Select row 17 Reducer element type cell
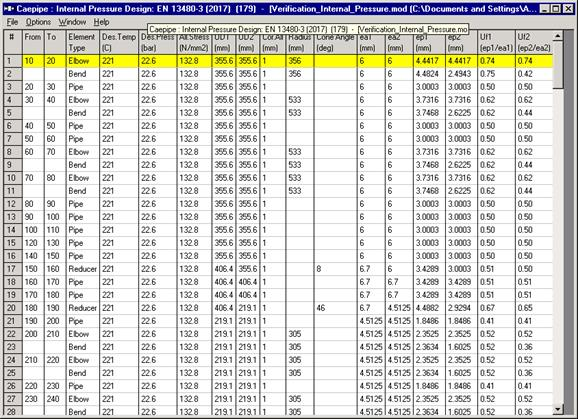578x419 pixels. pyautogui.click(x=83, y=269)
